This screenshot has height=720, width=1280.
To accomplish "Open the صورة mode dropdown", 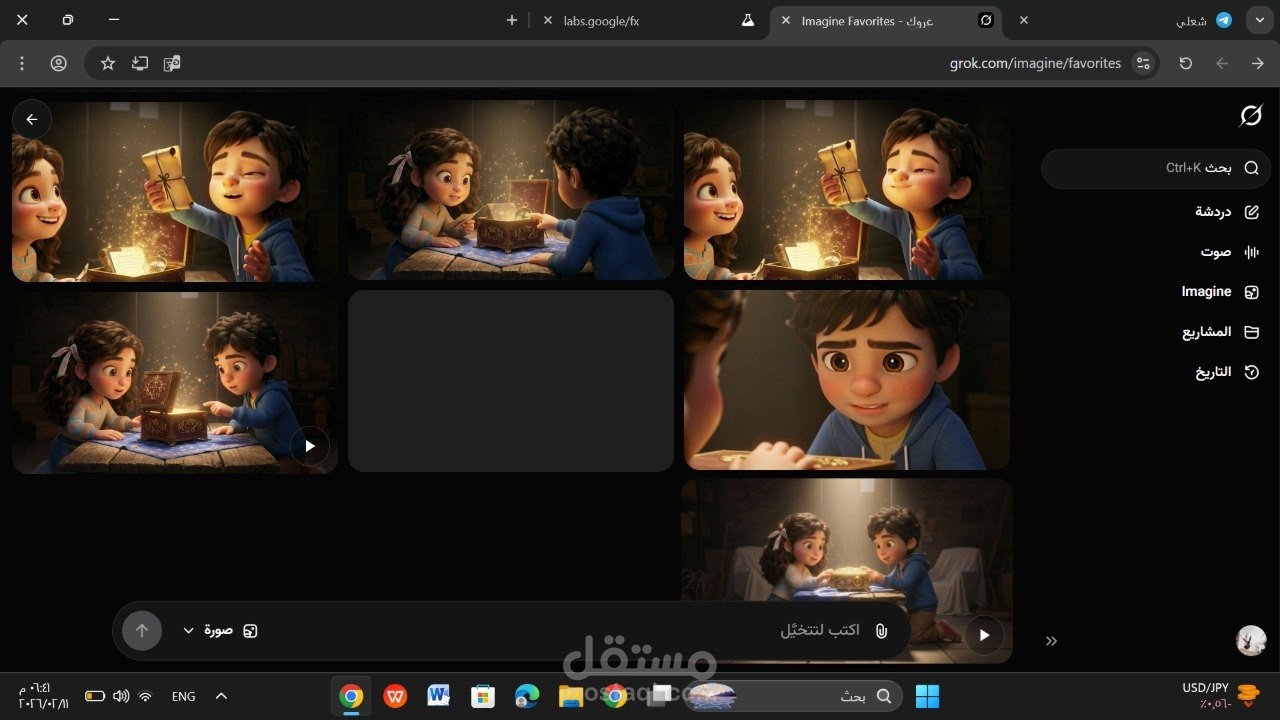I will (220, 630).
